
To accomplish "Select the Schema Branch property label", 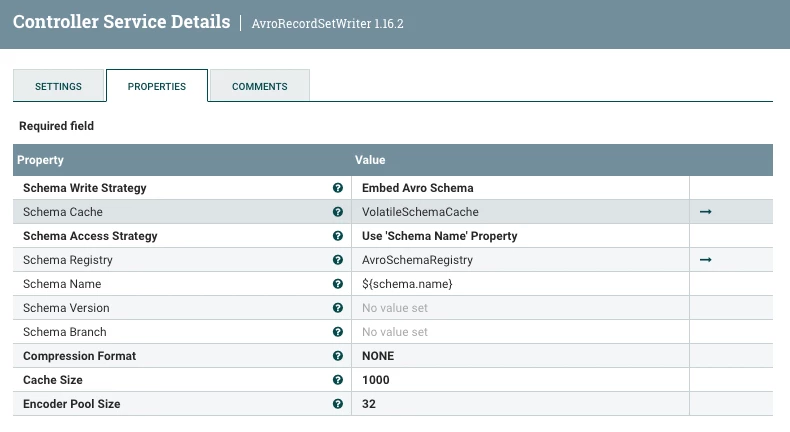I will coord(65,332).
